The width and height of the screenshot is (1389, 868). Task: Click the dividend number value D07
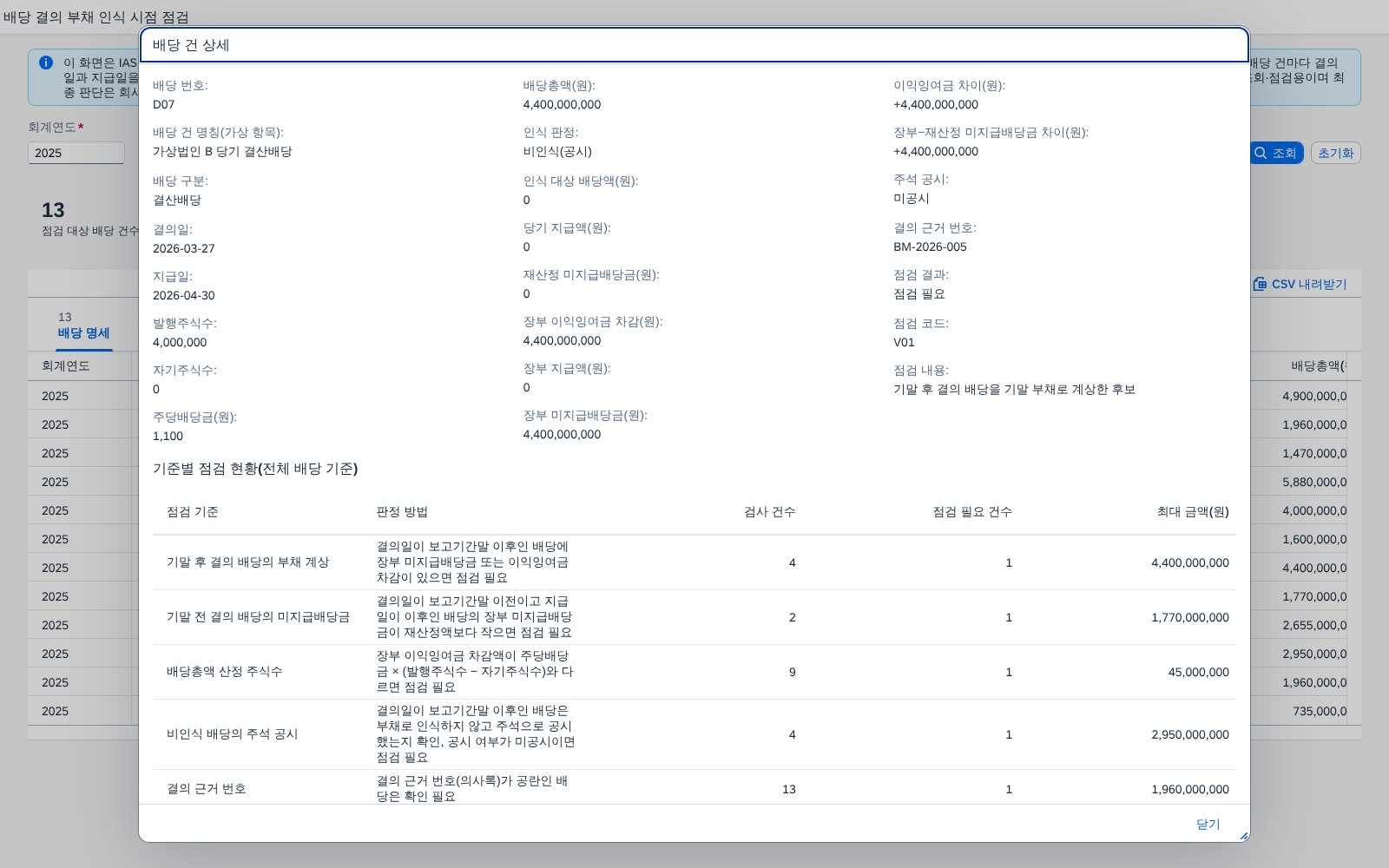164,104
